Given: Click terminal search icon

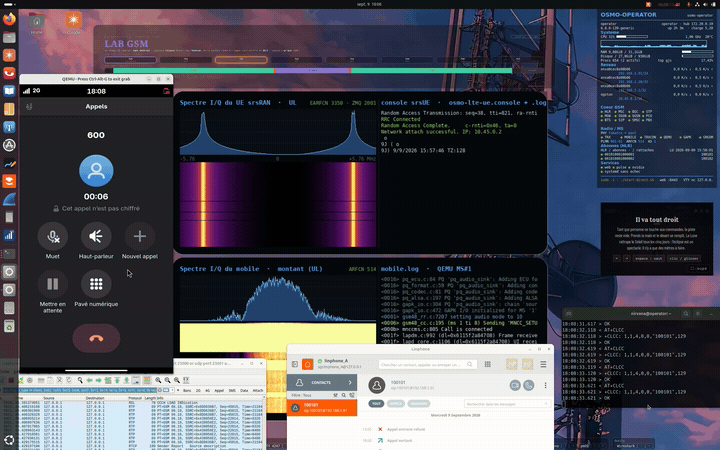Looking at the screenshot, I should (x=686, y=313).
